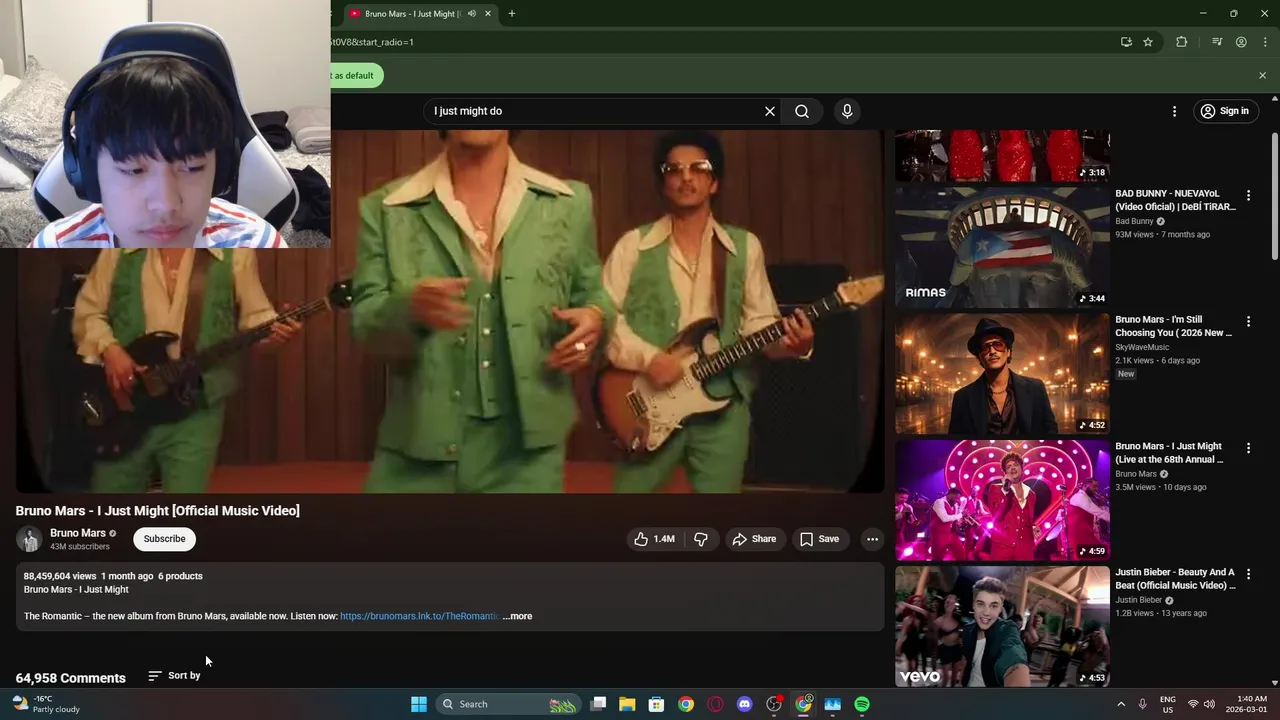Open Opera GX from the taskbar
The image size is (1280, 720).
pyautogui.click(x=715, y=704)
